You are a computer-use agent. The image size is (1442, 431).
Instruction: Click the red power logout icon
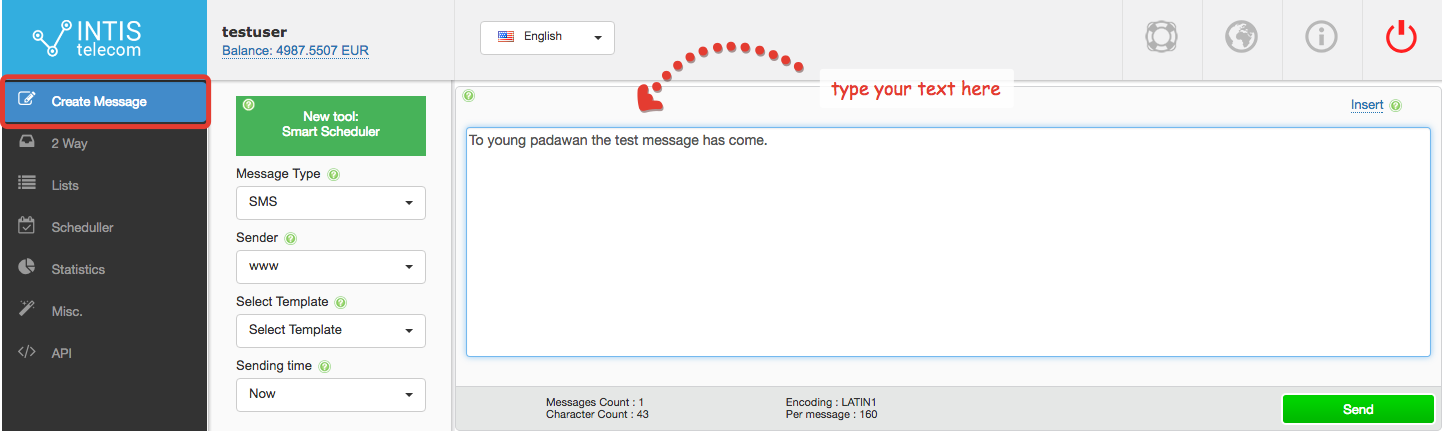click(1401, 37)
